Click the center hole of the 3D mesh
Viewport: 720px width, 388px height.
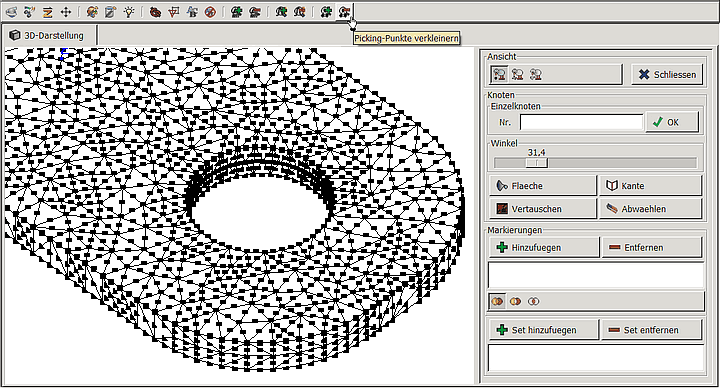pos(260,214)
